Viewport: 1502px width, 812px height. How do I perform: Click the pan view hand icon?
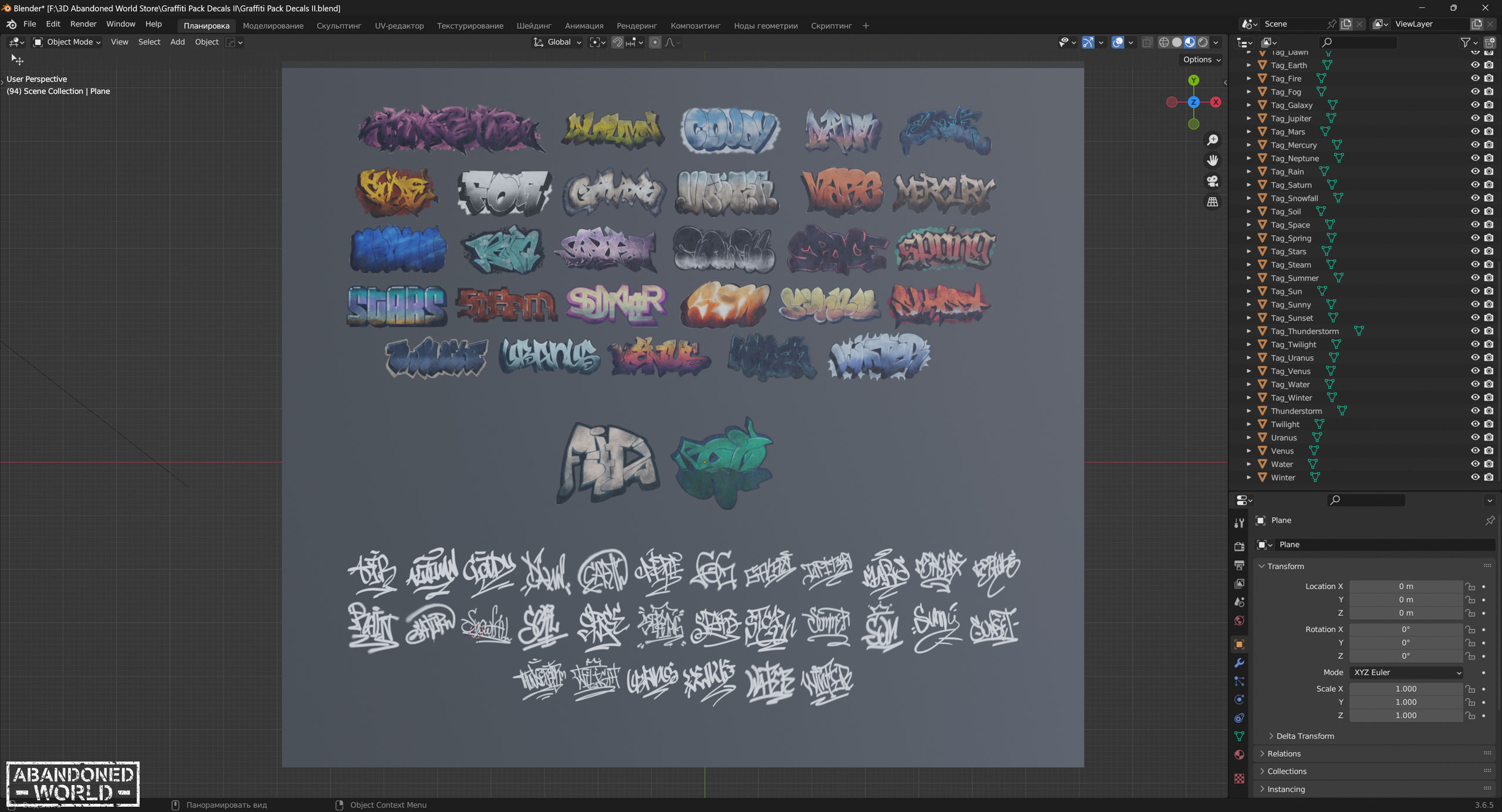click(1212, 160)
